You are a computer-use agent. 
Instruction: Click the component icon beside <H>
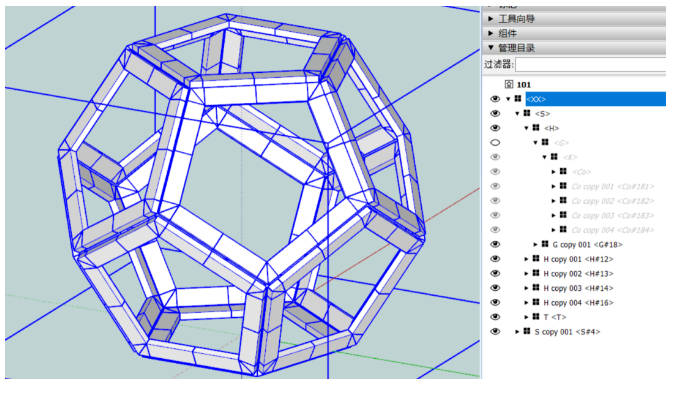tap(536, 127)
